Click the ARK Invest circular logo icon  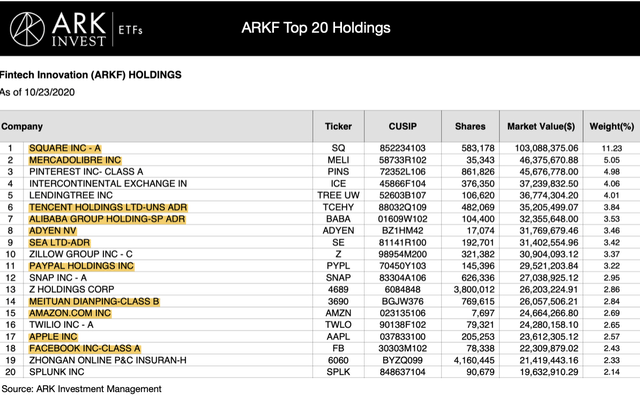(x=27, y=29)
